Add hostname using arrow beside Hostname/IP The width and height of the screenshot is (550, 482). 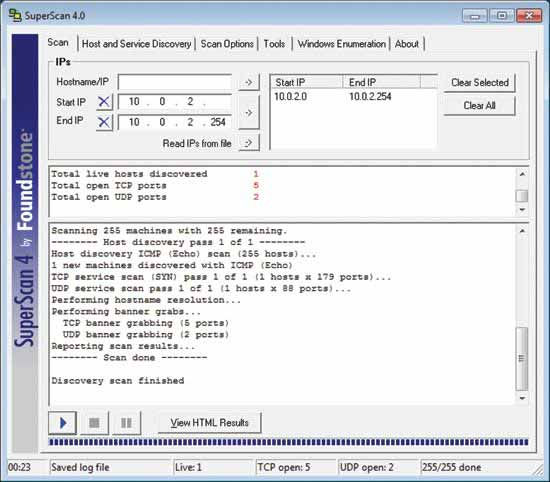249,82
